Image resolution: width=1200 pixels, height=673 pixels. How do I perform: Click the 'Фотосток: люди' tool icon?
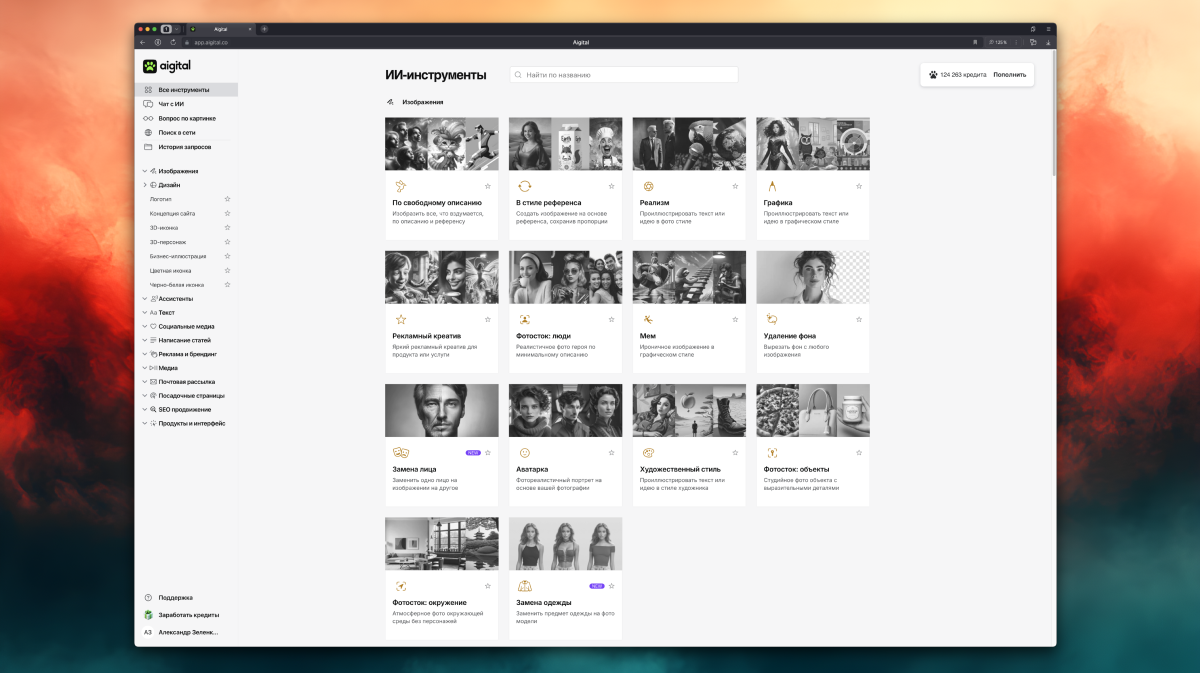[x=524, y=319]
